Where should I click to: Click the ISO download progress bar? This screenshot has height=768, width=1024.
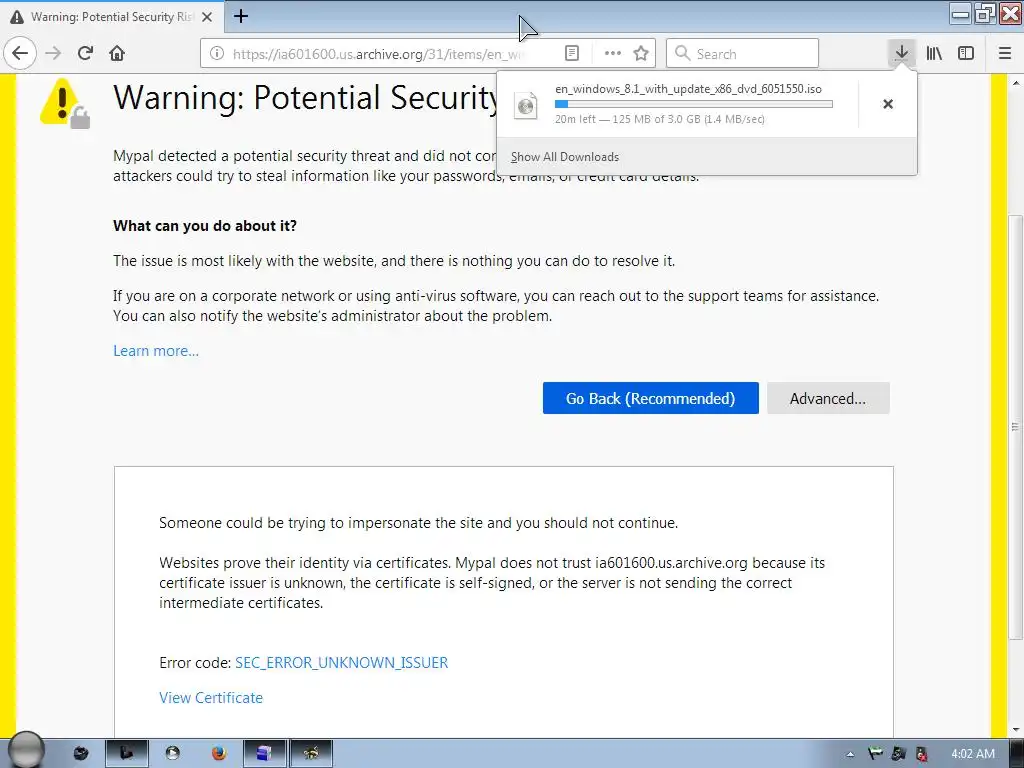[x=694, y=104]
